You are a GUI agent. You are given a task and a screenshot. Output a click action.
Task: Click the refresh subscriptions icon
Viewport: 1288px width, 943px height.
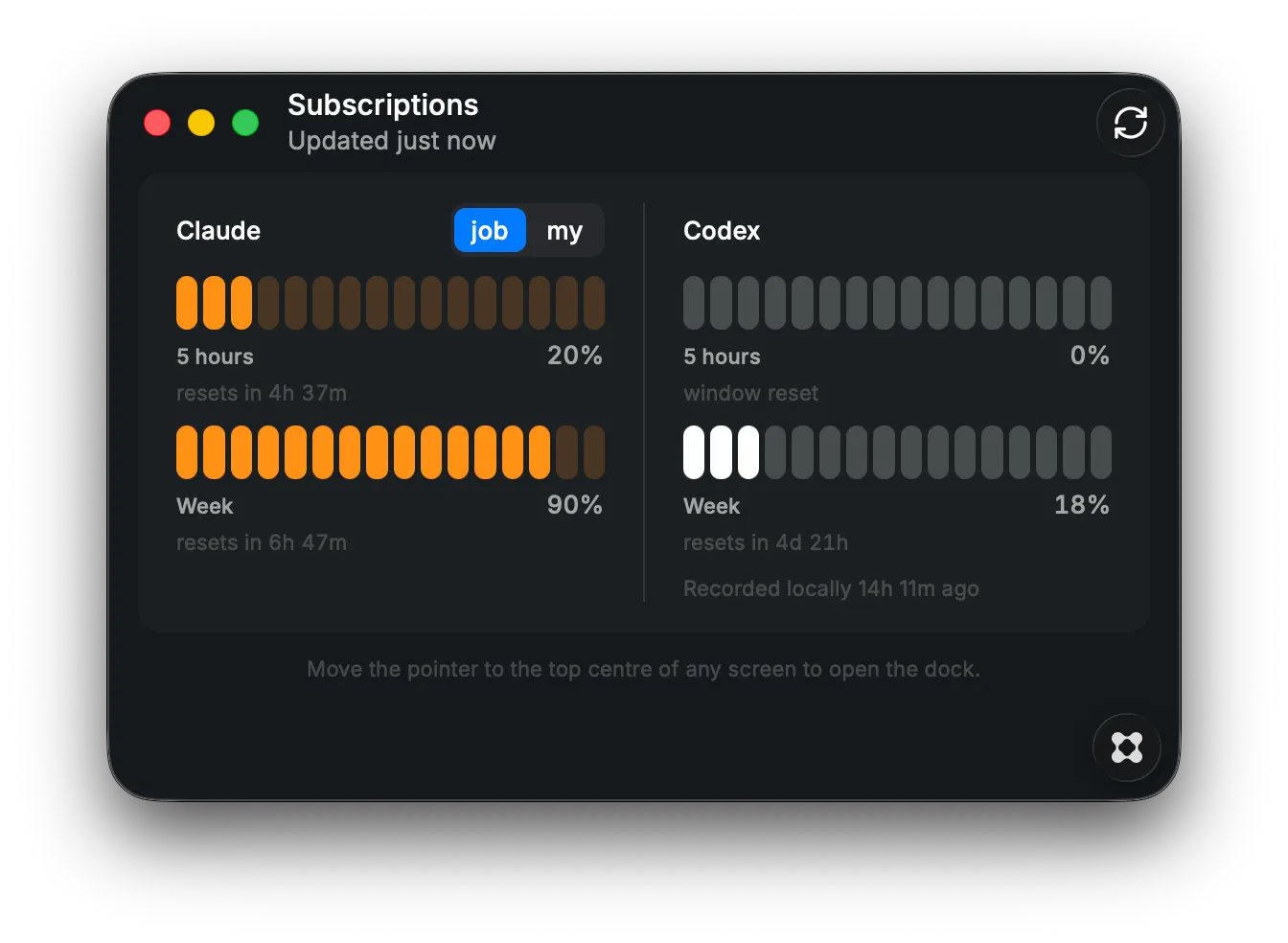click(x=1131, y=123)
